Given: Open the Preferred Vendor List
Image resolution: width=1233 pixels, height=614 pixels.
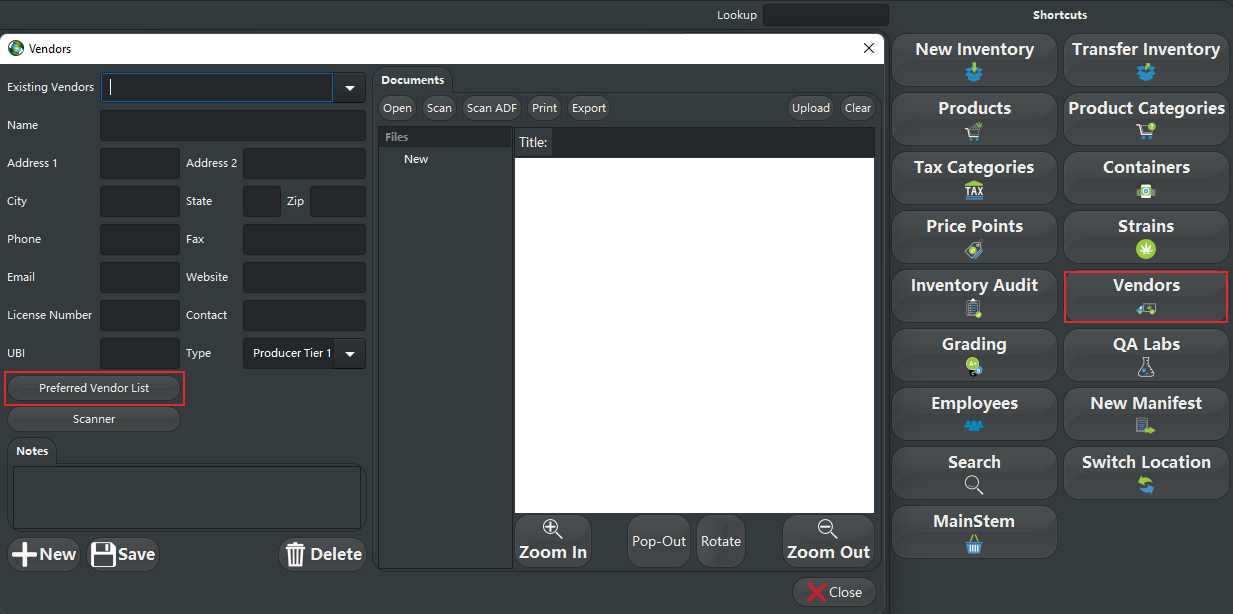Looking at the screenshot, I should pyautogui.click(x=94, y=388).
